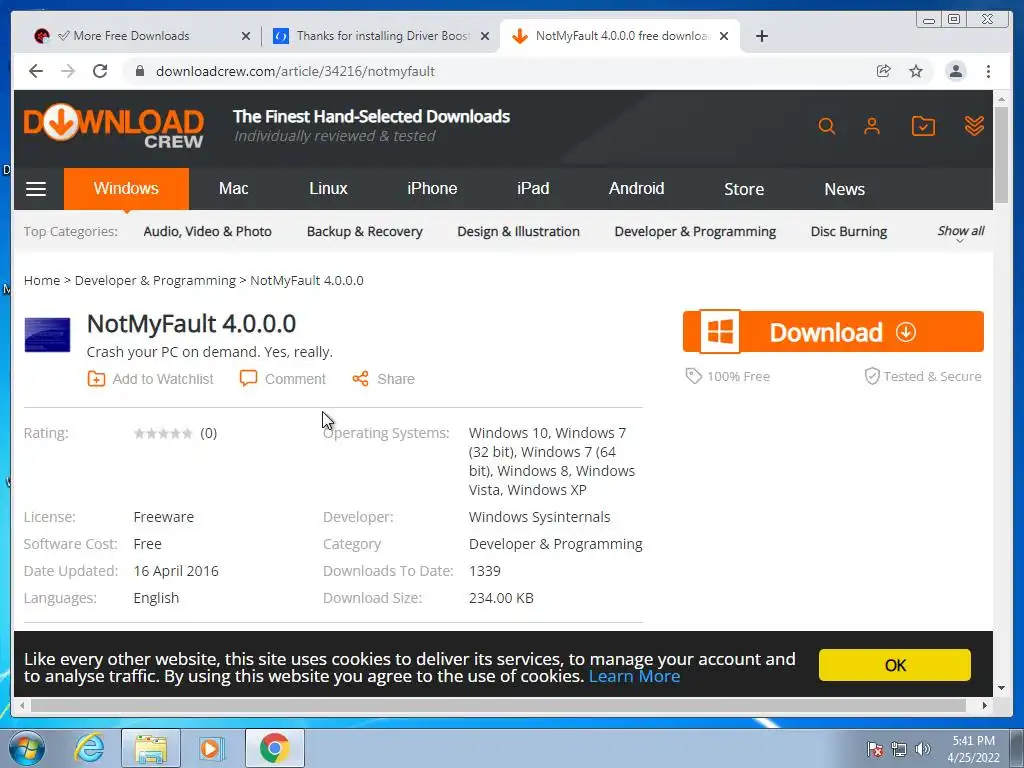The height and width of the screenshot is (768, 1024).
Task: Click the Developer & Programming Category value
Action: click(556, 544)
